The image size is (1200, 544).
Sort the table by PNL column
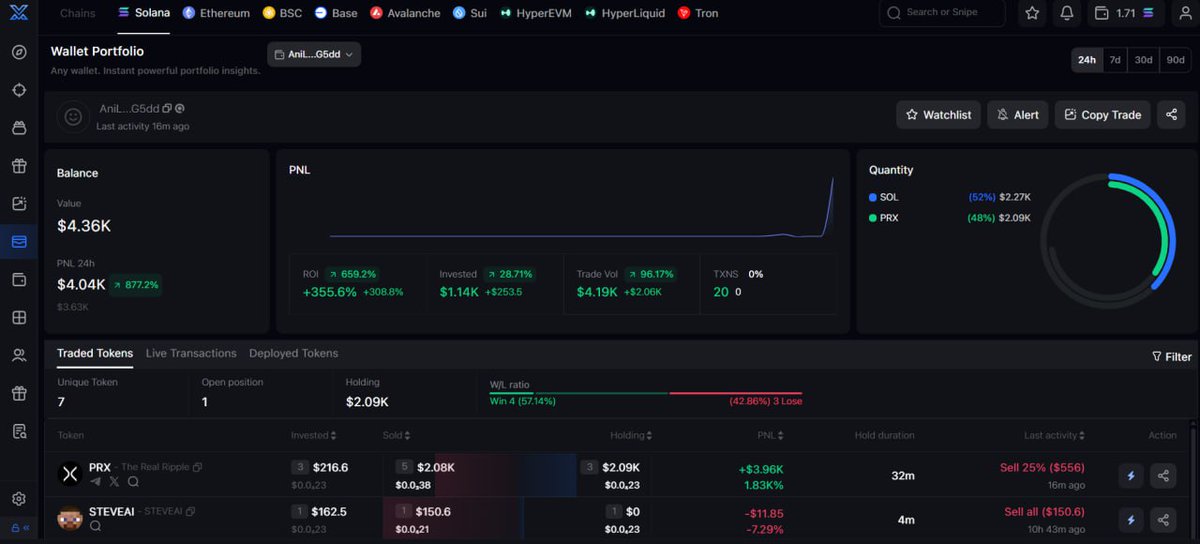click(x=771, y=435)
